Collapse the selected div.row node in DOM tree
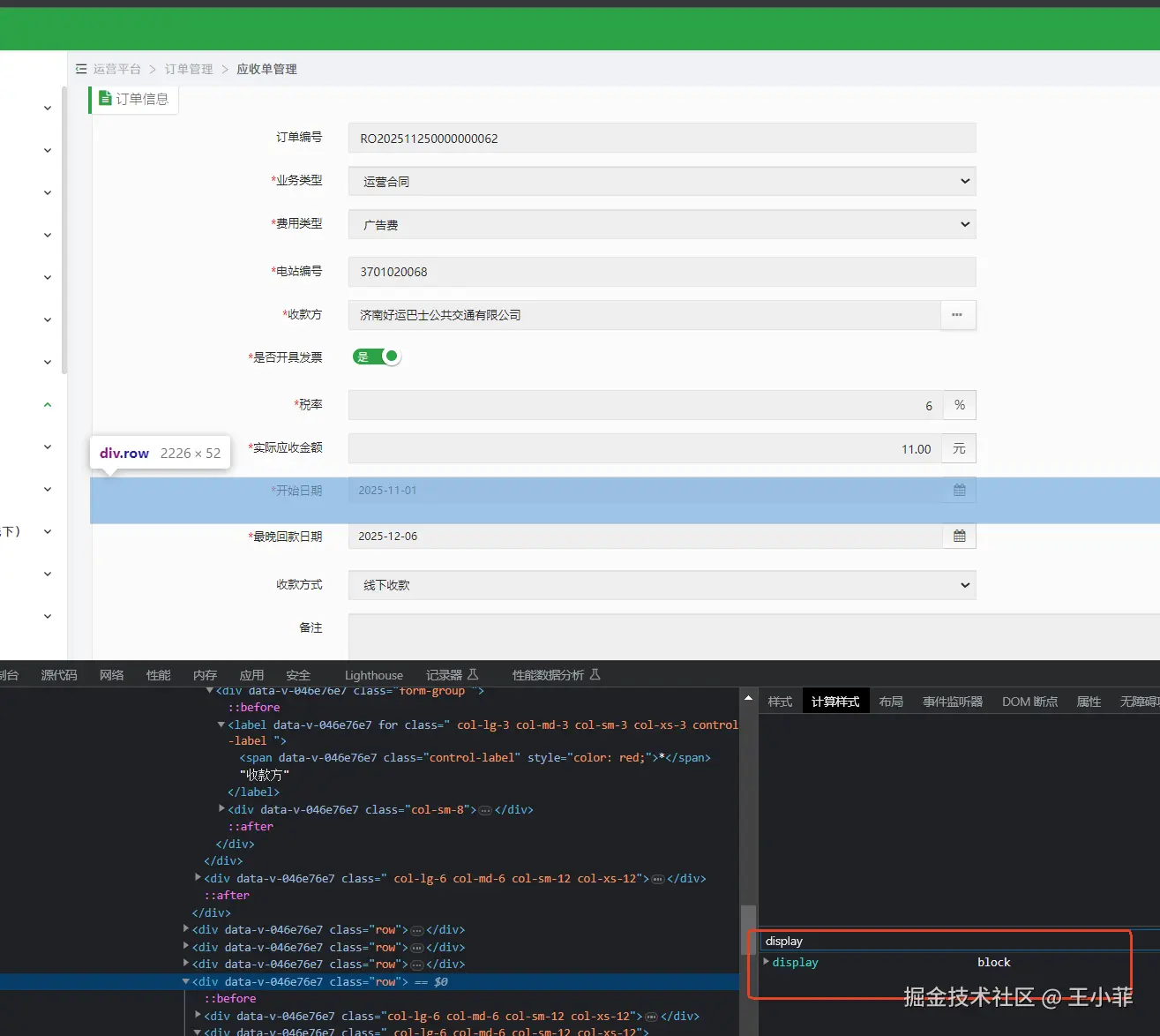The height and width of the screenshot is (1036, 1160). (186, 981)
